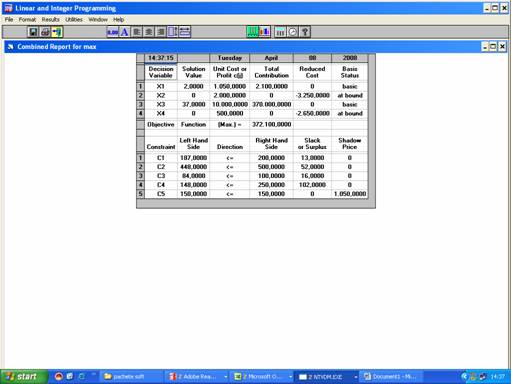The height and width of the screenshot is (384, 511).
Task: Click the align left toolbar icon
Action: coord(137,32)
